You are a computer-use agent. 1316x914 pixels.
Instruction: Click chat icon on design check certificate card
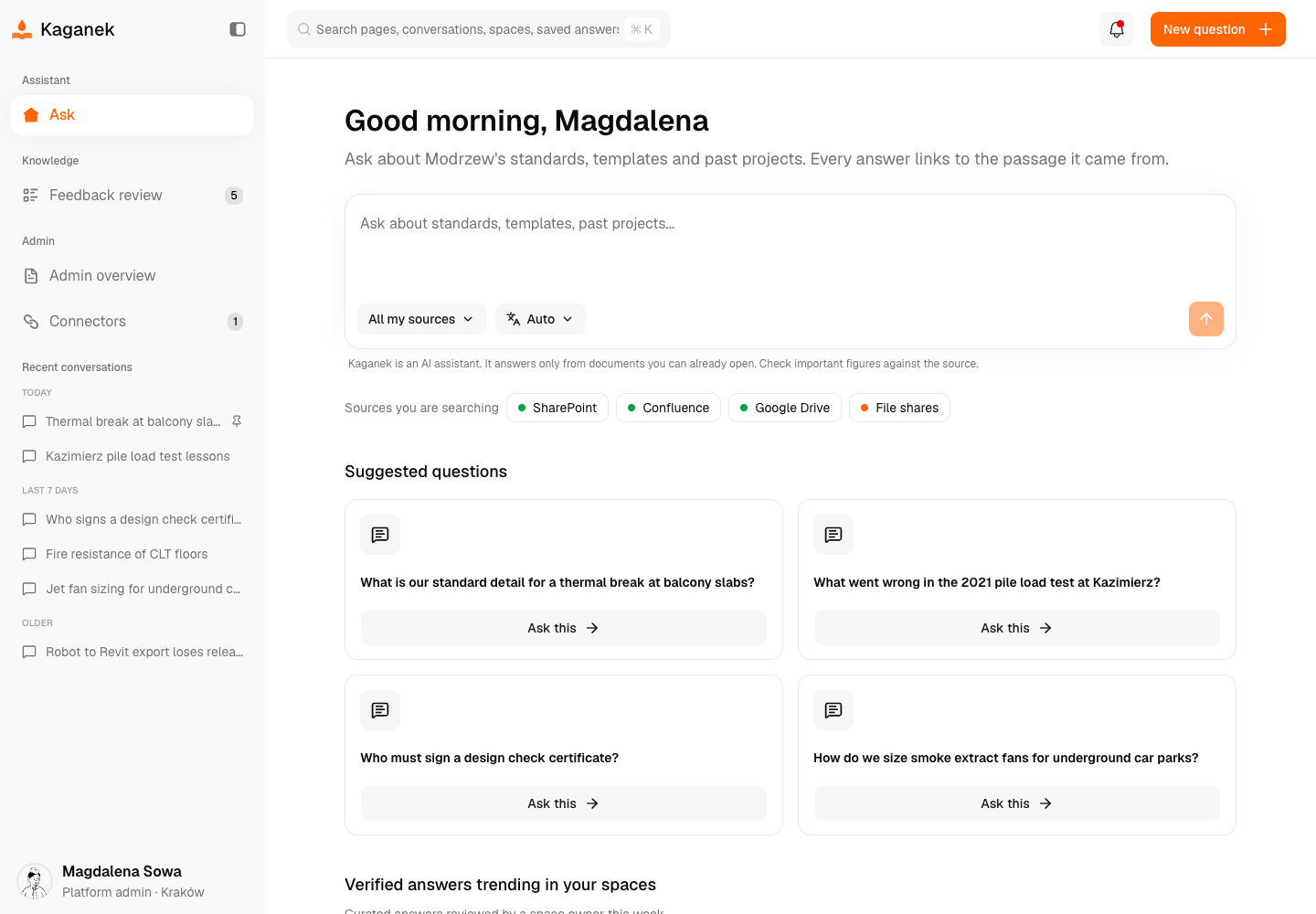click(380, 710)
